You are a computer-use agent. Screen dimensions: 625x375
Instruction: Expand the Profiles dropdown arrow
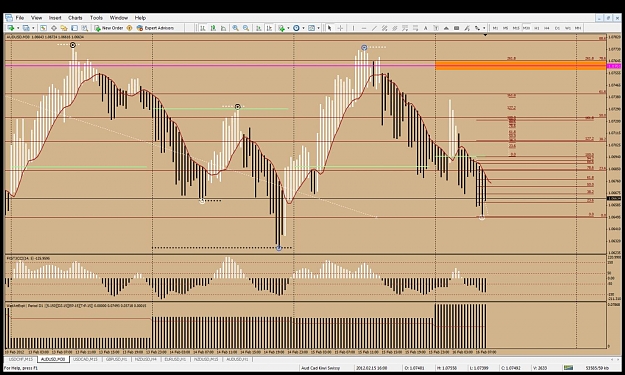coord(33,28)
